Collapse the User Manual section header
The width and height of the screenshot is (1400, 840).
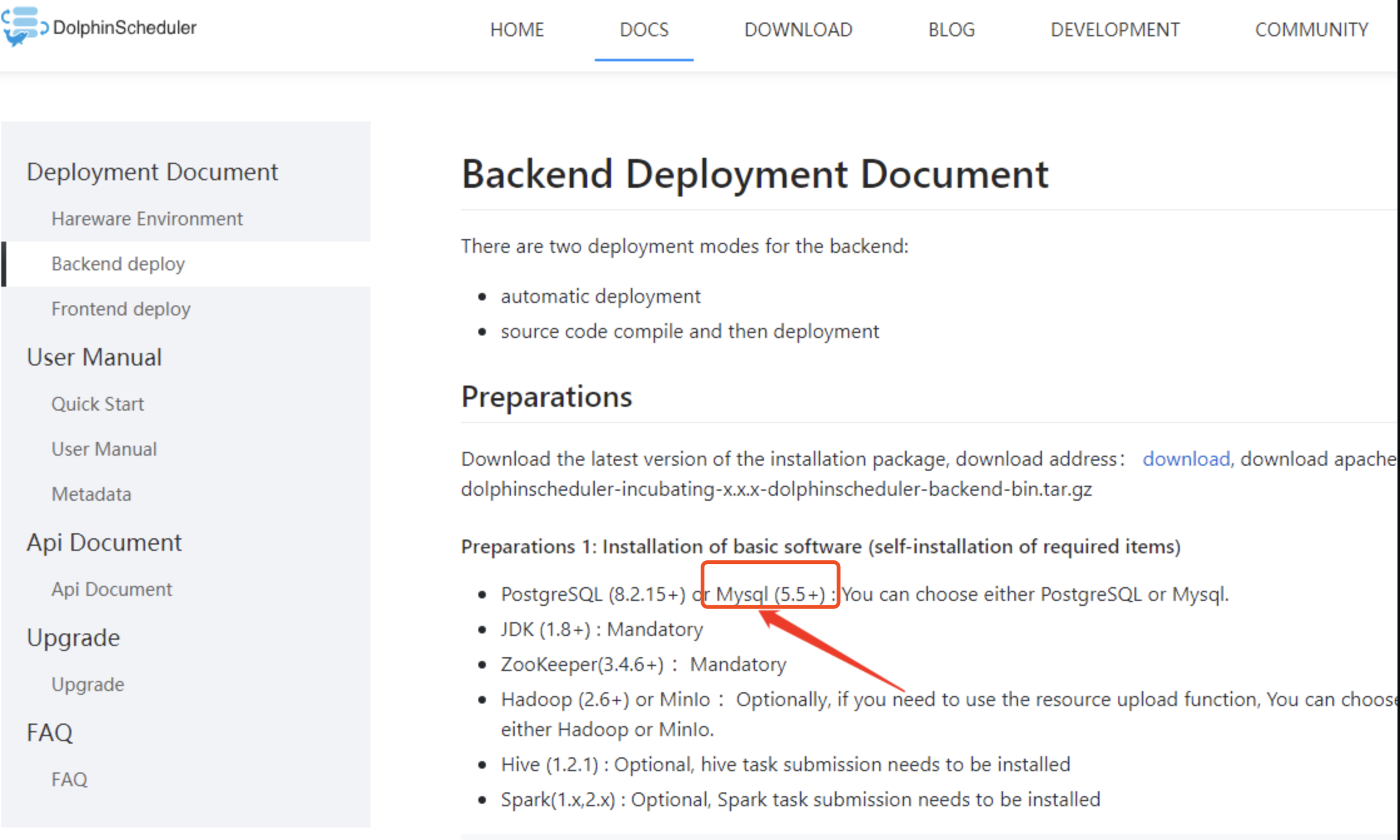point(94,357)
